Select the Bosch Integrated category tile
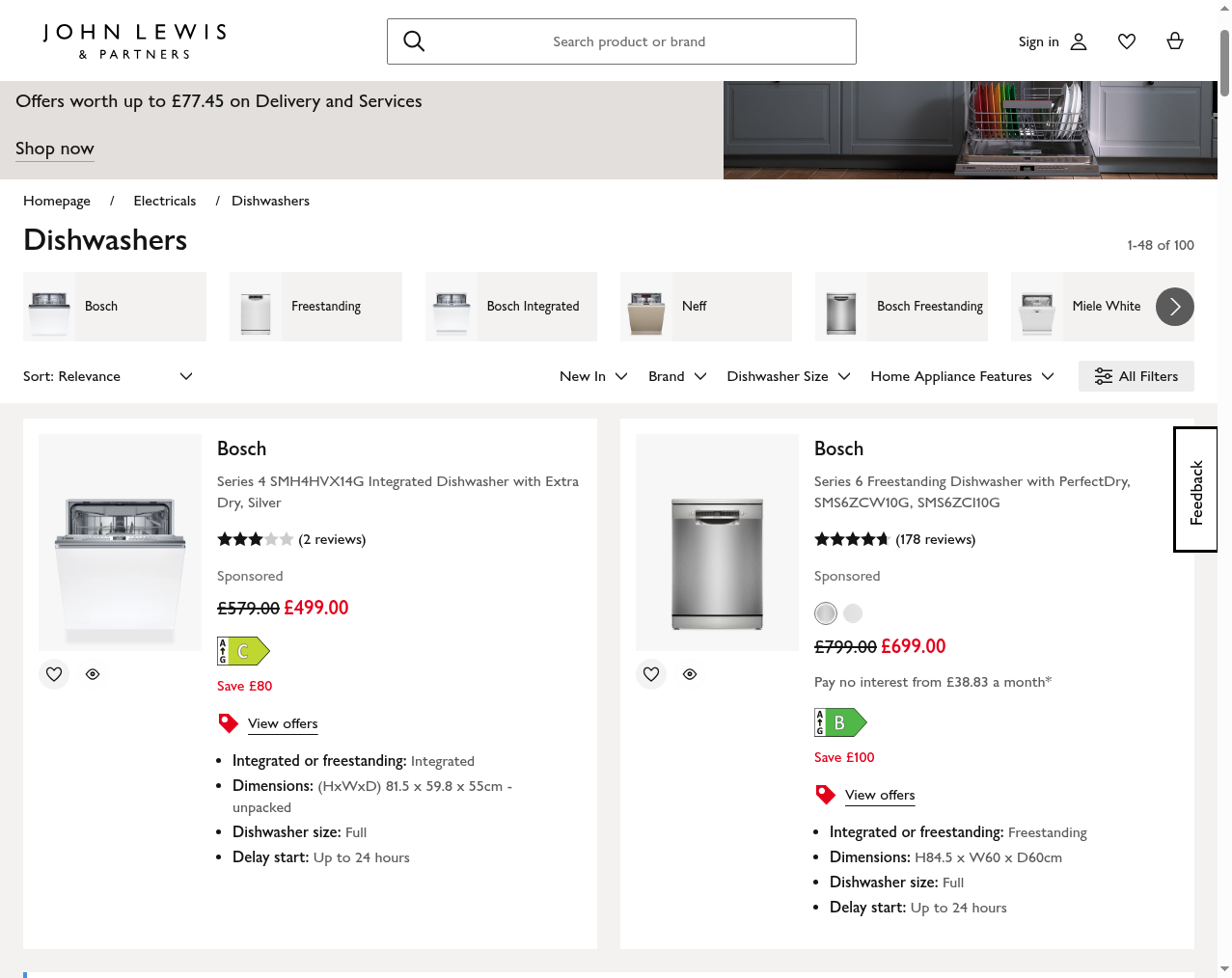 click(x=511, y=307)
